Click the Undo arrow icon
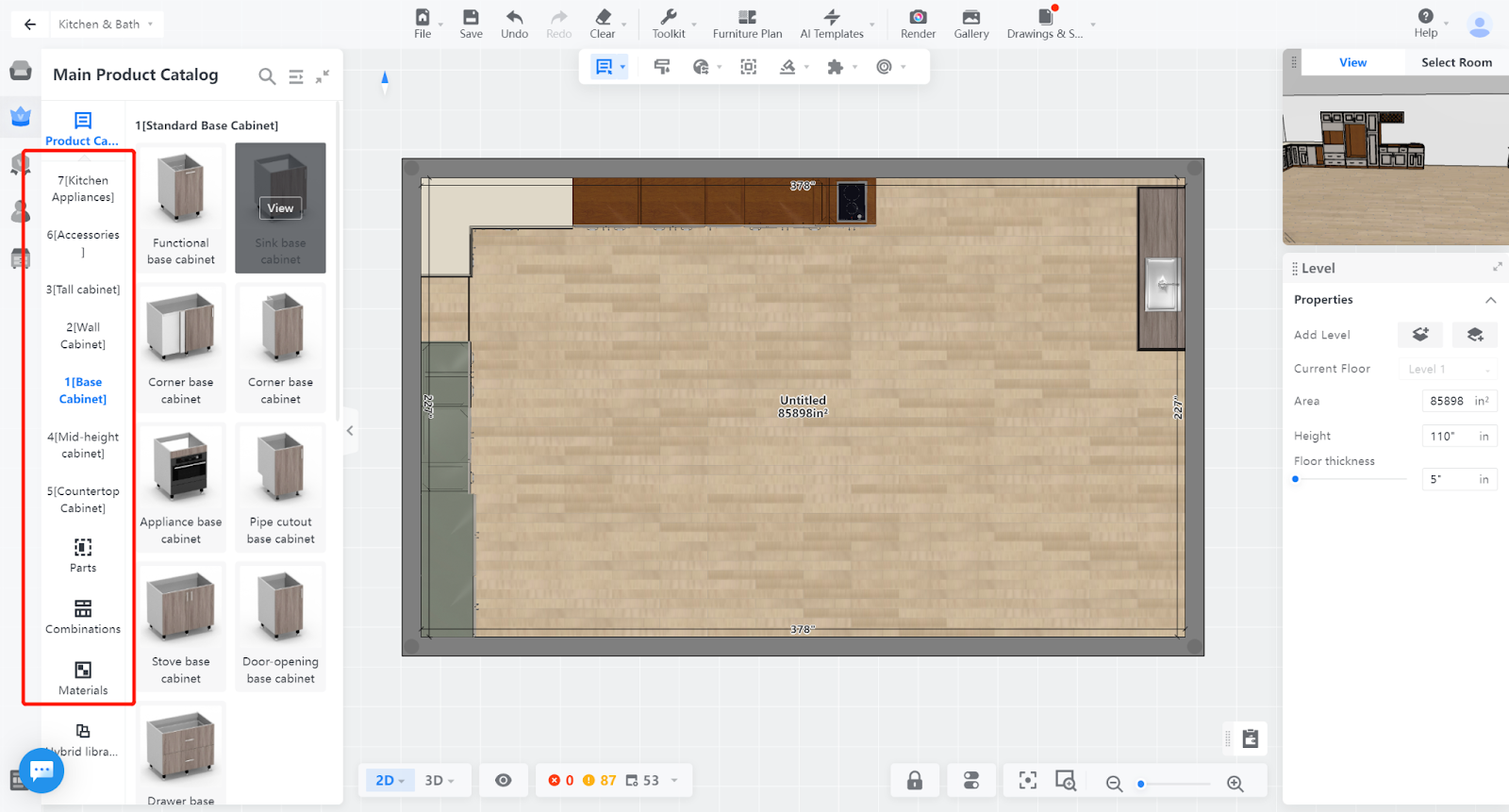 pyautogui.click(x=514, y=18)
